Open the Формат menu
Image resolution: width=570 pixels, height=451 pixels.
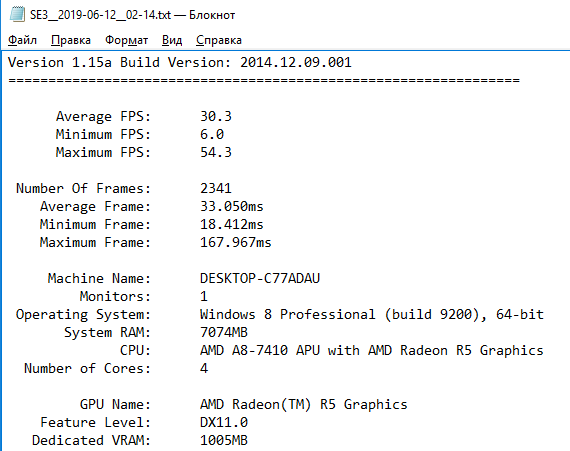click(126, 40)
